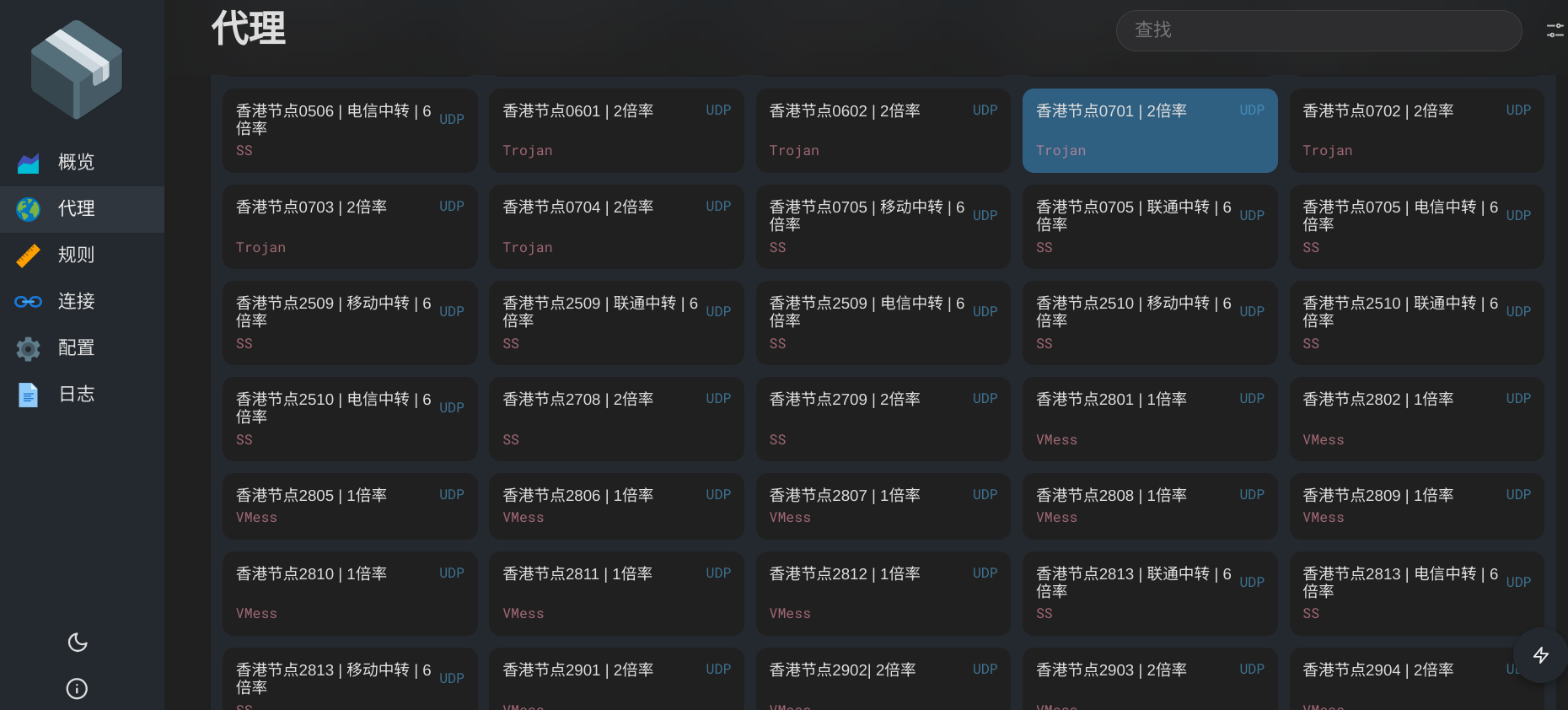Pick the 香港节点2510 | 联通中转 node
1568x710 pixels.
tap(1416, 323)
